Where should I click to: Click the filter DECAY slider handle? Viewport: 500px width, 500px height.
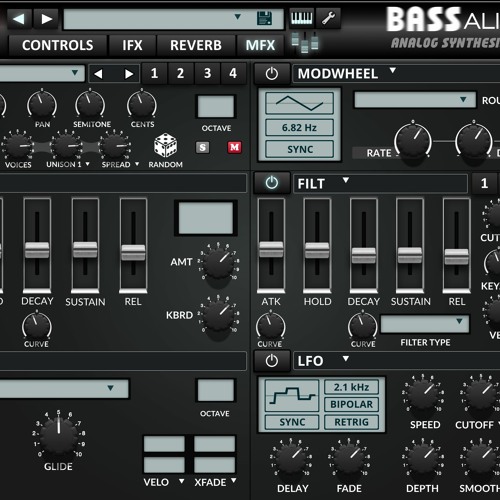(364, 255)
